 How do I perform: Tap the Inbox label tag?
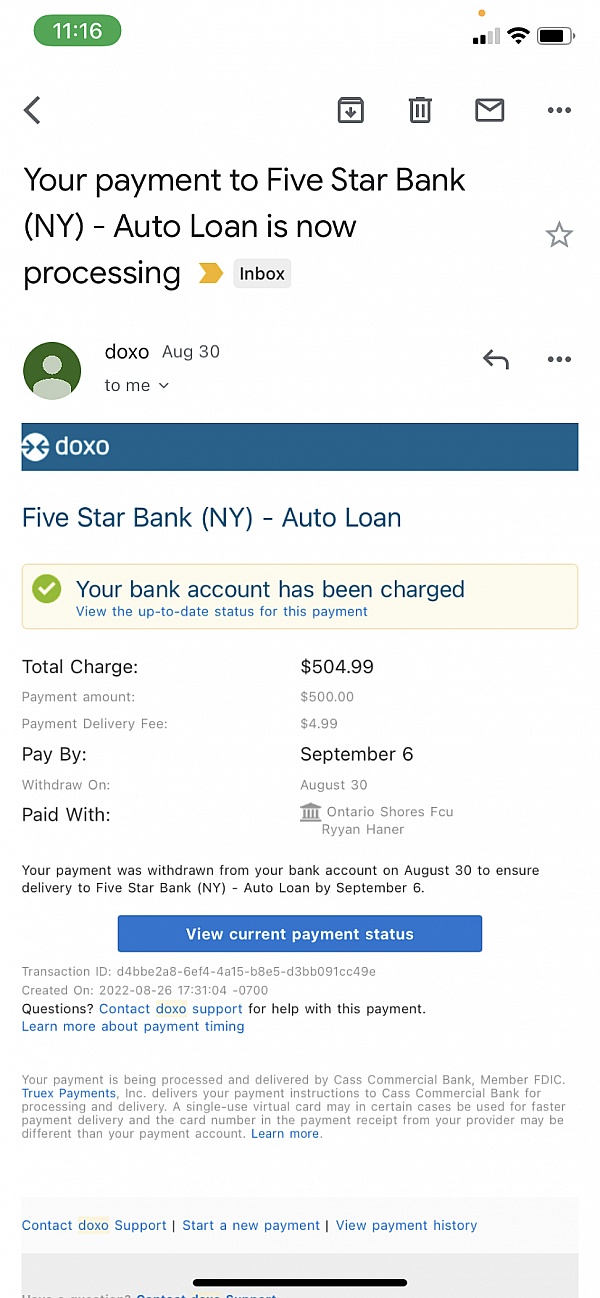262,274
